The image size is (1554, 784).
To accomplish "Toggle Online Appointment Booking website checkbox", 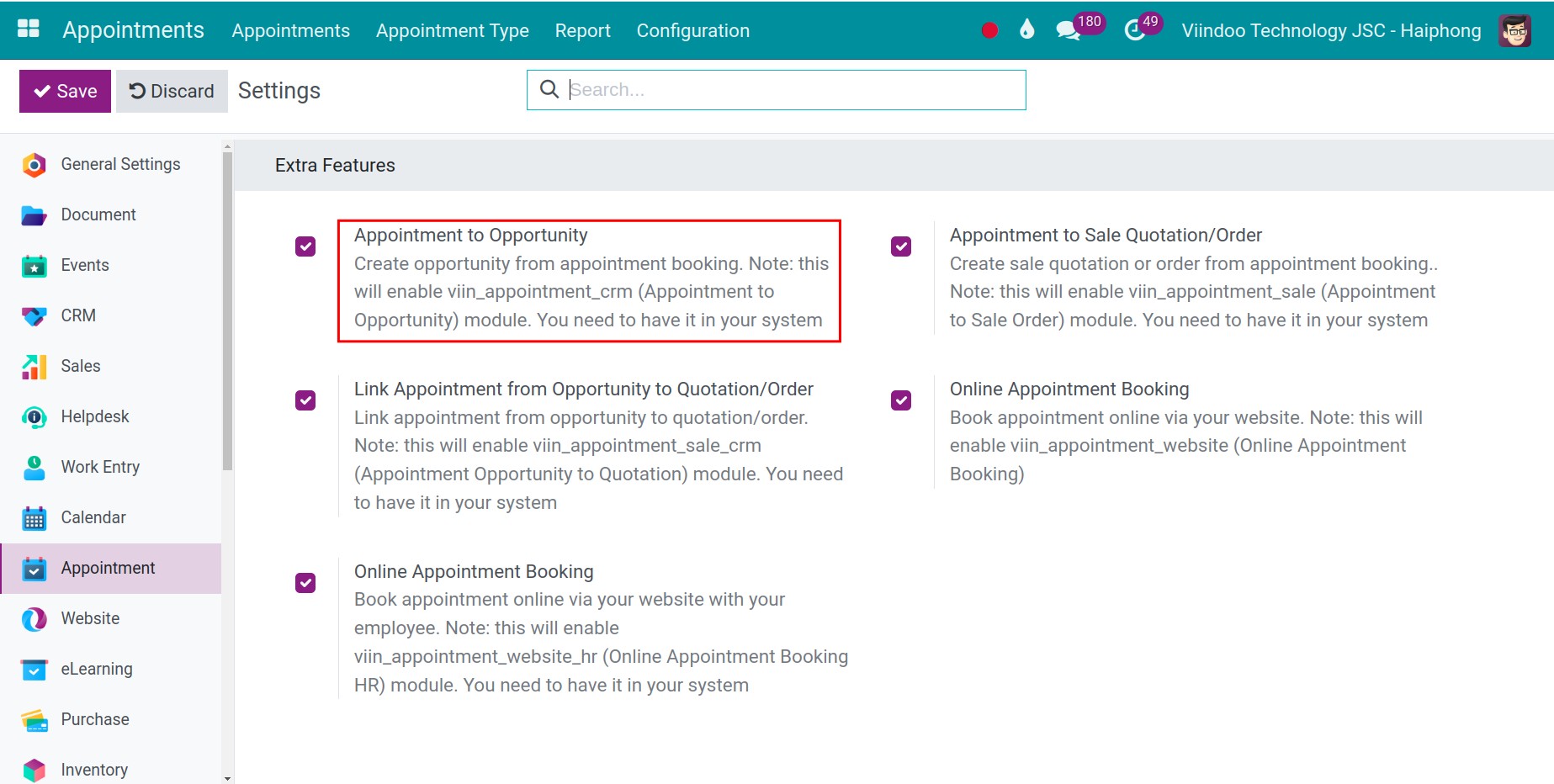I will (x=901, y=400).
